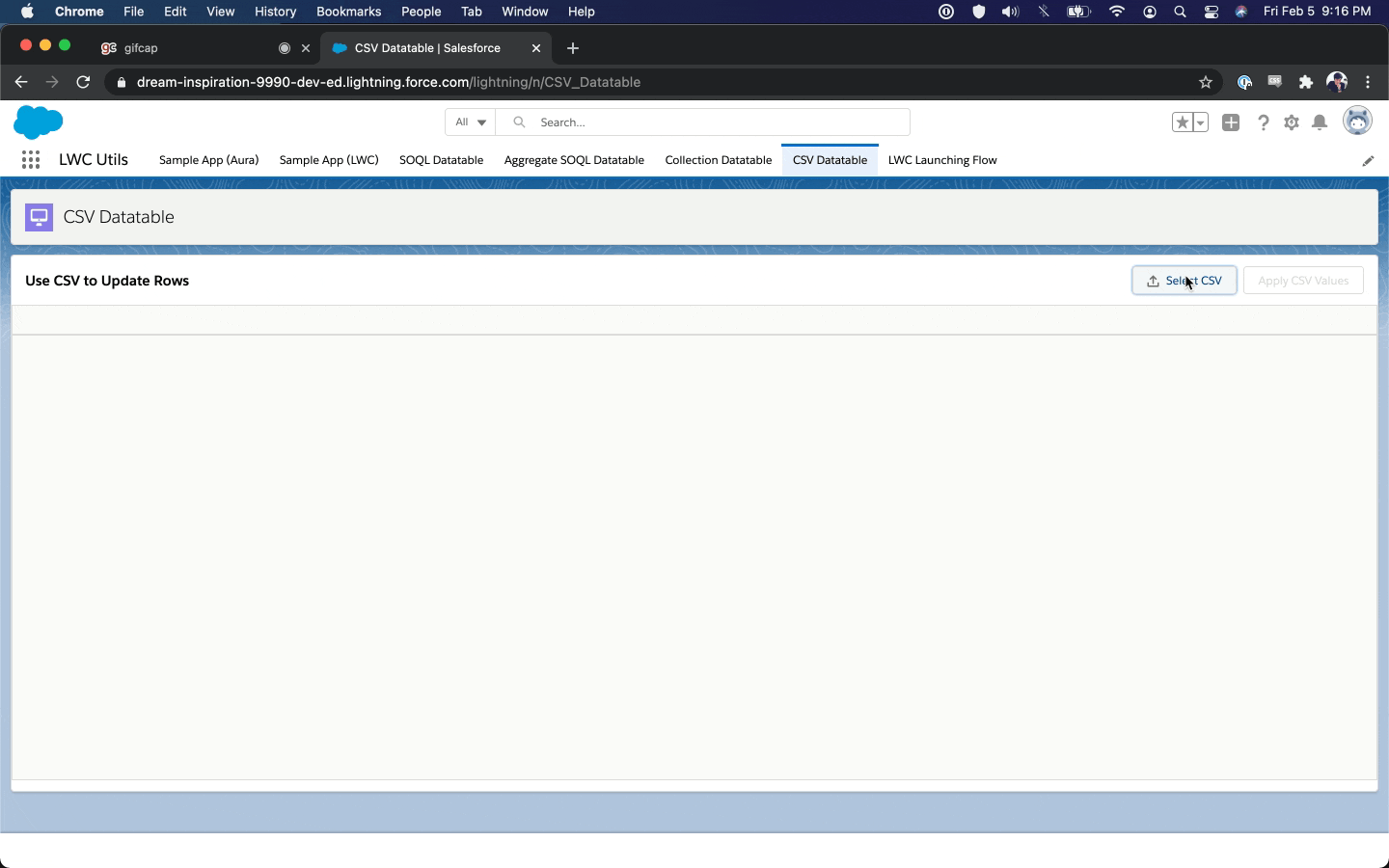Click the Apply CSV Values button

click(1303, 280)
